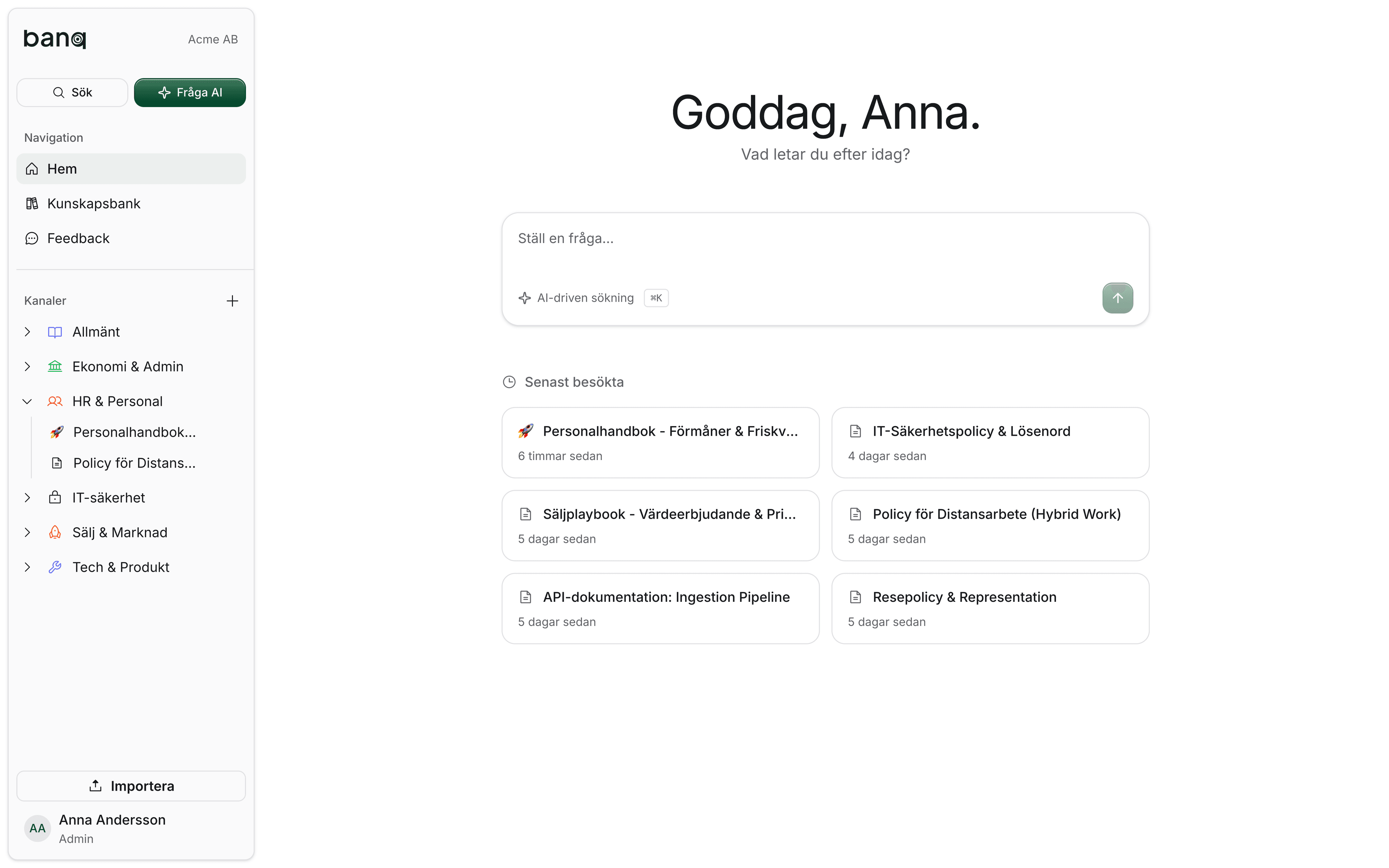Open Policy för Distans… in sidebar tree

coord(134,463)
